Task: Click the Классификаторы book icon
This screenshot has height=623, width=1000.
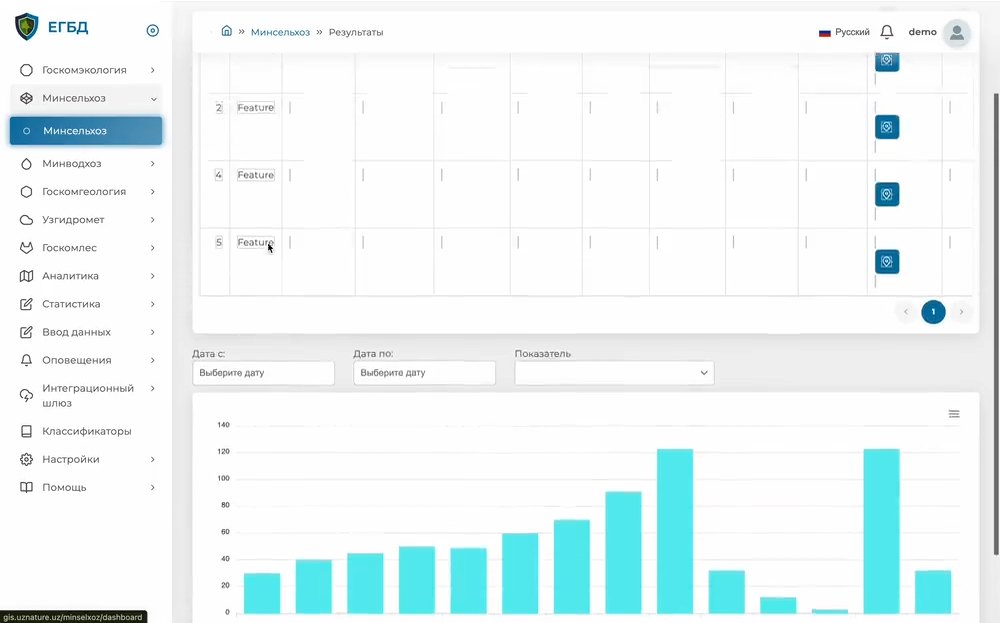Action: tap(26, 432)
